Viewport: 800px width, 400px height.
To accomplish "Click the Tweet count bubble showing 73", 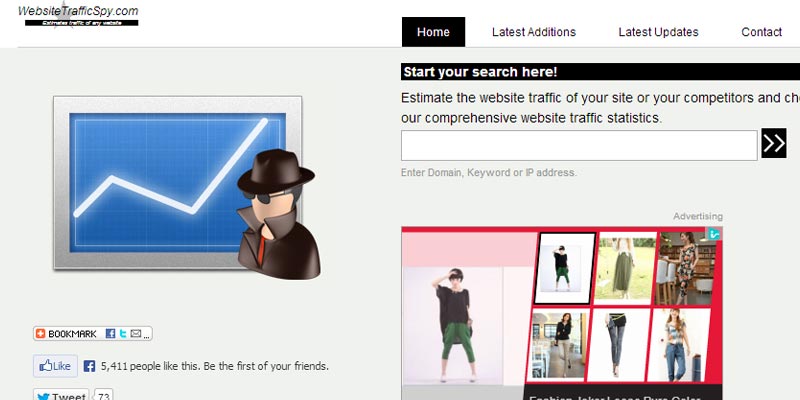I will [104, 396].
